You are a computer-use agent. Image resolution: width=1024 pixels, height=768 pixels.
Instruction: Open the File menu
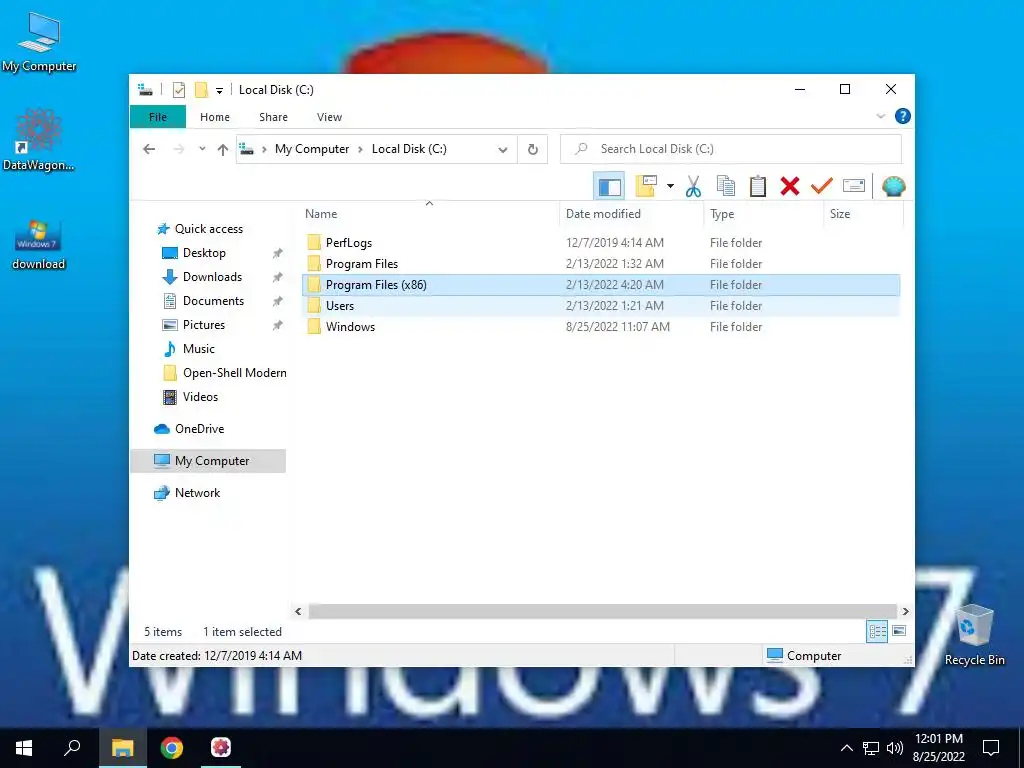pyautogui.click(x=158, y=117)
